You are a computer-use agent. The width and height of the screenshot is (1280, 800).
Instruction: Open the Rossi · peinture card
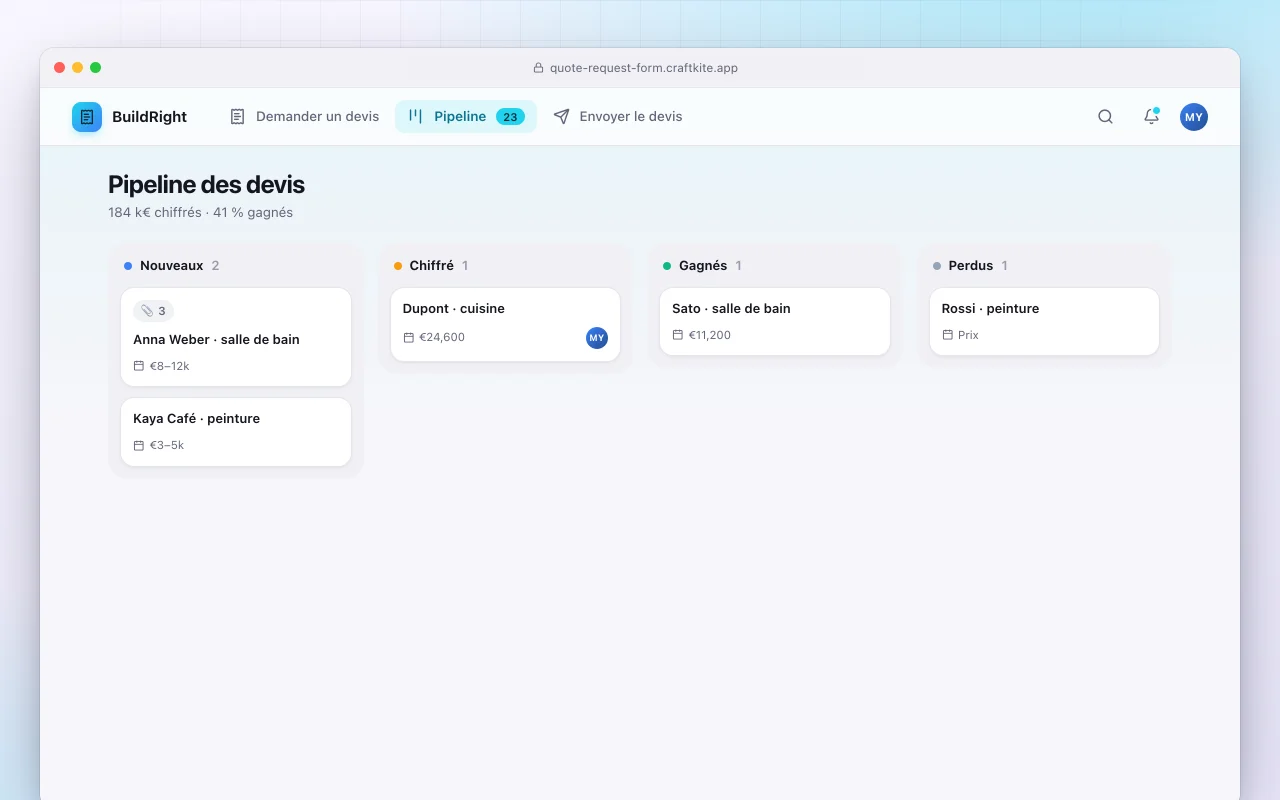point(1044,321)
